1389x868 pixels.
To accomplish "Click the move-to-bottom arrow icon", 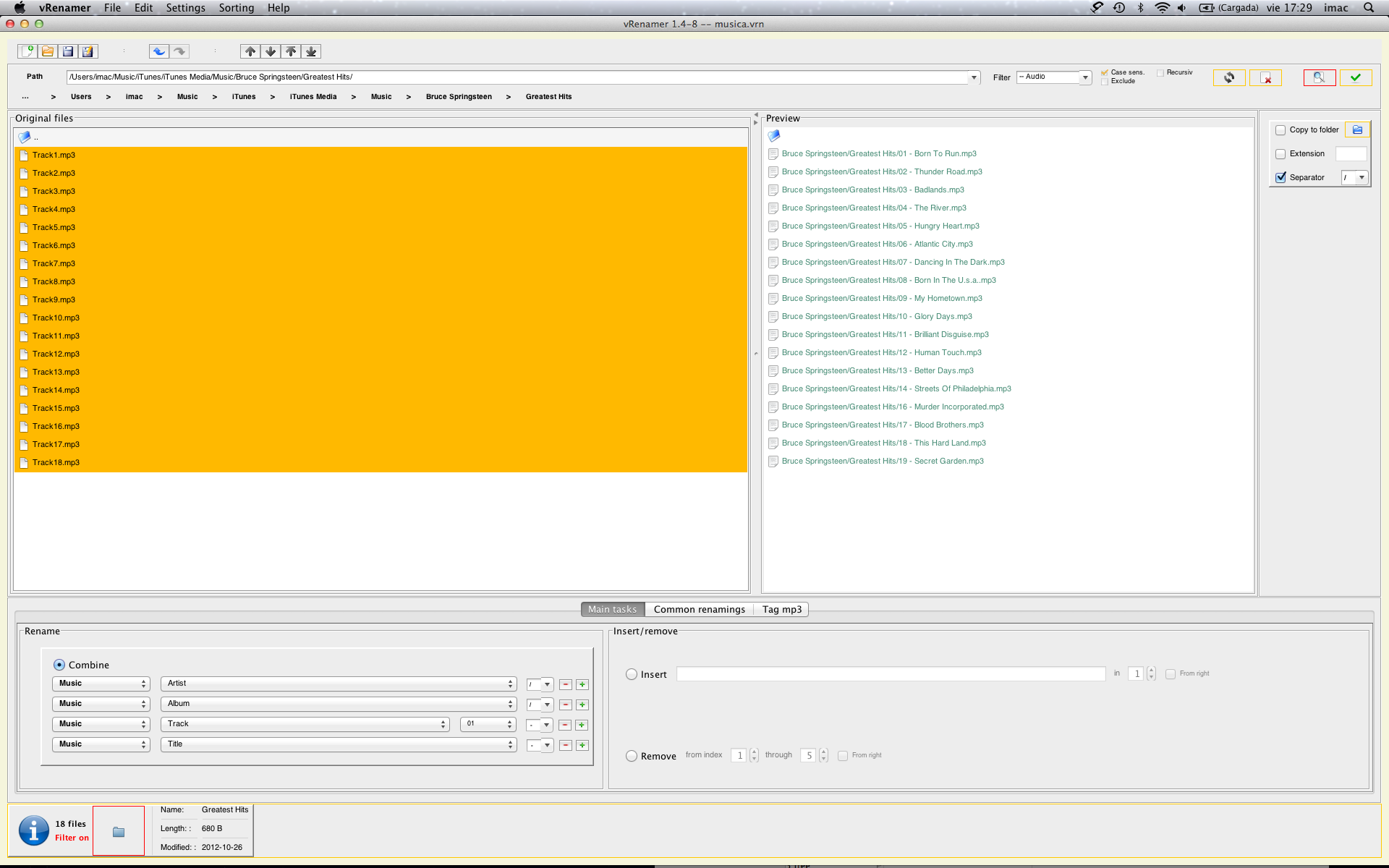I will [x=311, y=51].
